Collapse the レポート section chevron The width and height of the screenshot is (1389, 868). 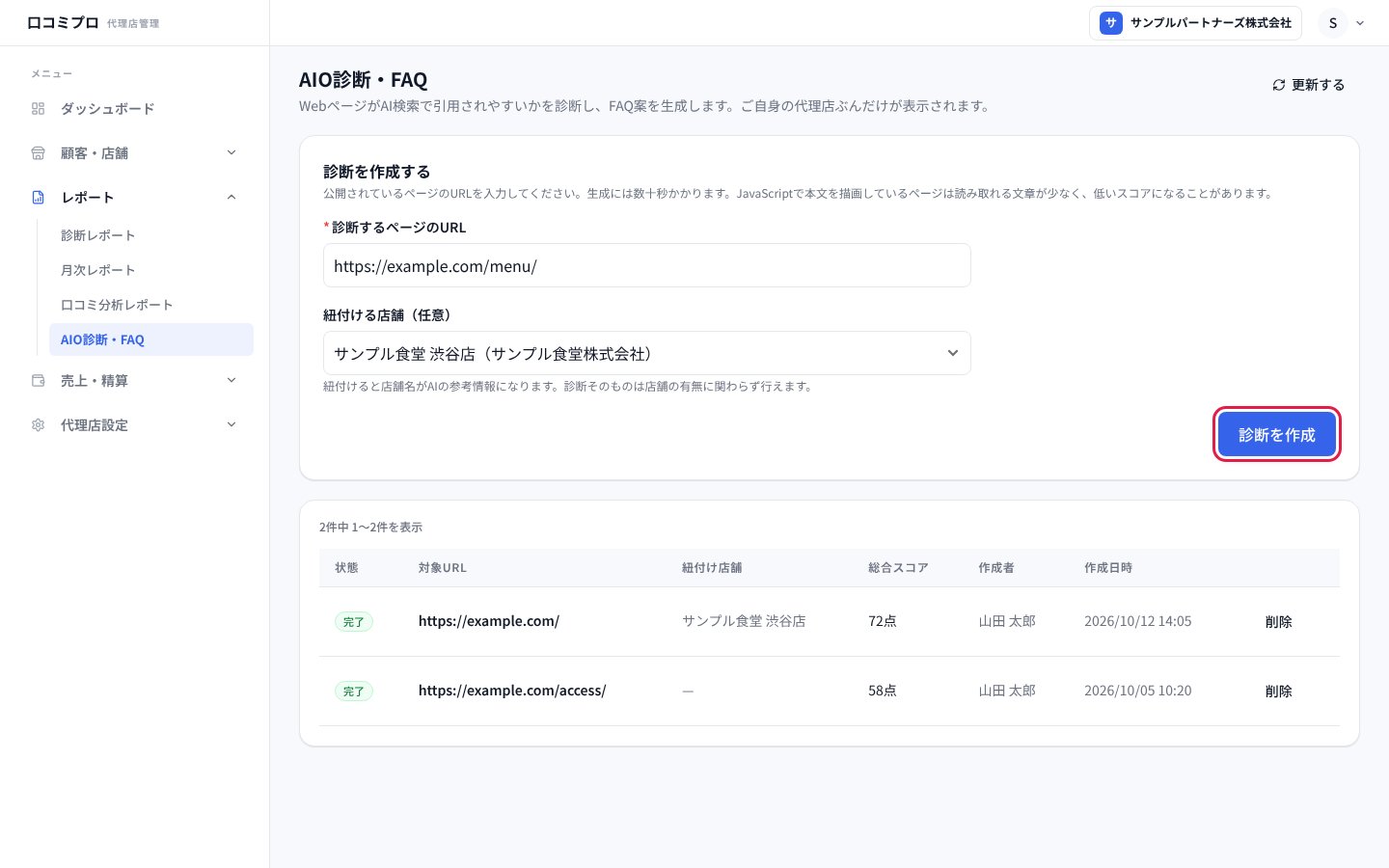pyautogui.click(x=231, y=197)
